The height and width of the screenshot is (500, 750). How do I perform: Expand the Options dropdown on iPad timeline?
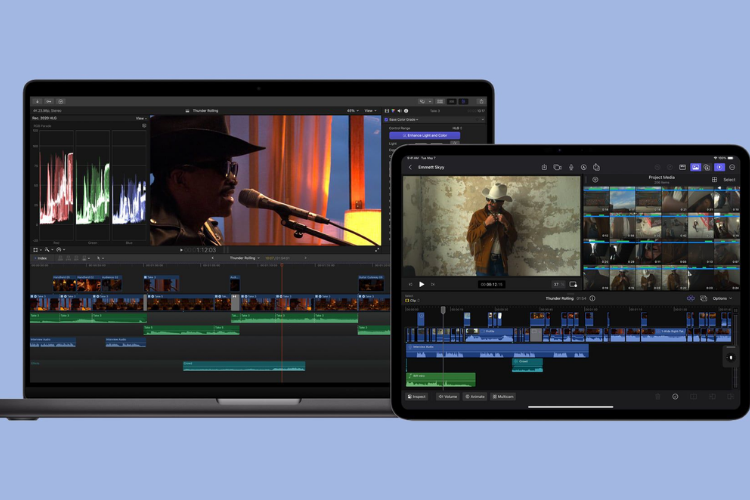[x=722, y=298]
